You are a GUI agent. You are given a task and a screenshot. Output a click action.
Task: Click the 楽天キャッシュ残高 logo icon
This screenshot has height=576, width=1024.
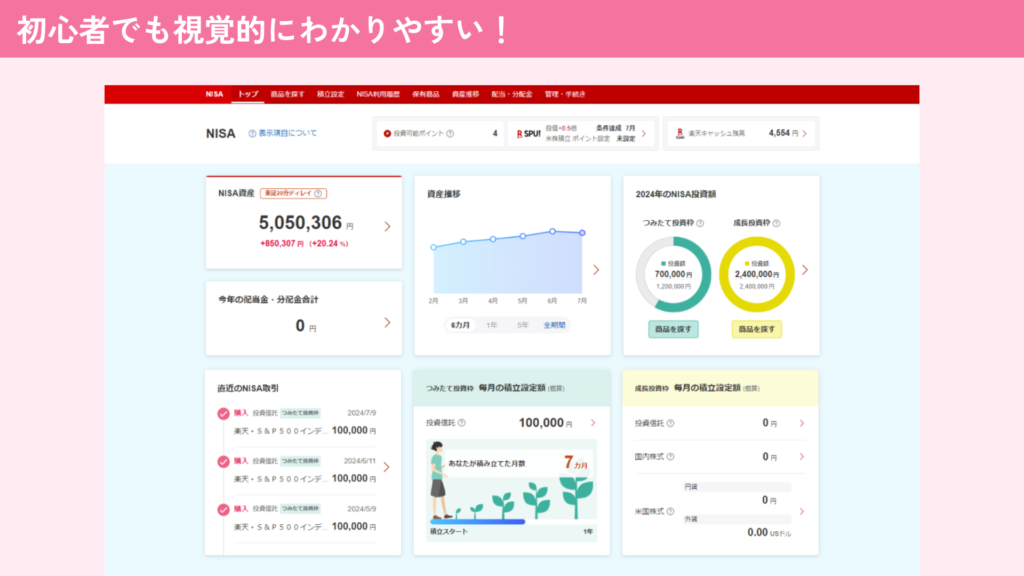tap(680, 133)
